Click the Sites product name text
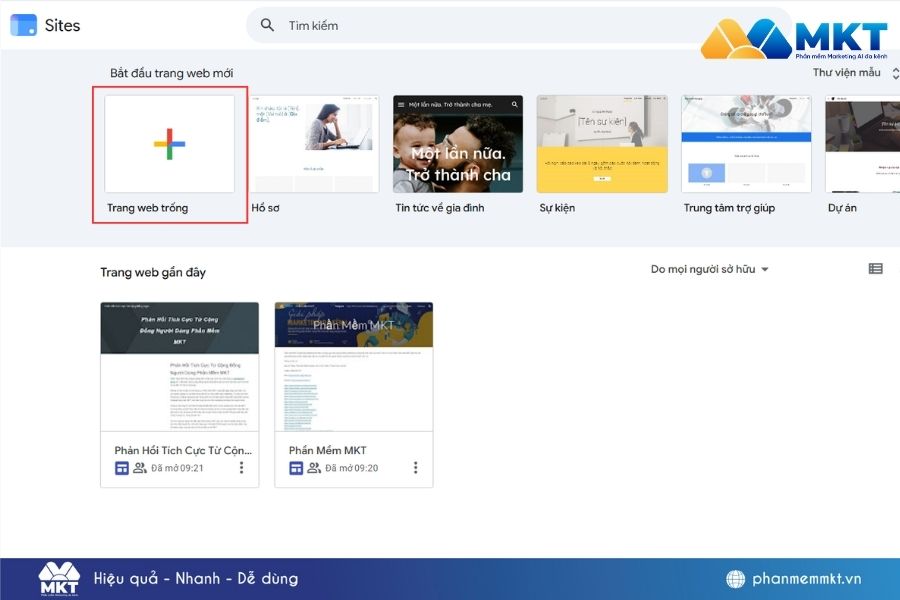900x600 pixels. (x=63, y=25)
